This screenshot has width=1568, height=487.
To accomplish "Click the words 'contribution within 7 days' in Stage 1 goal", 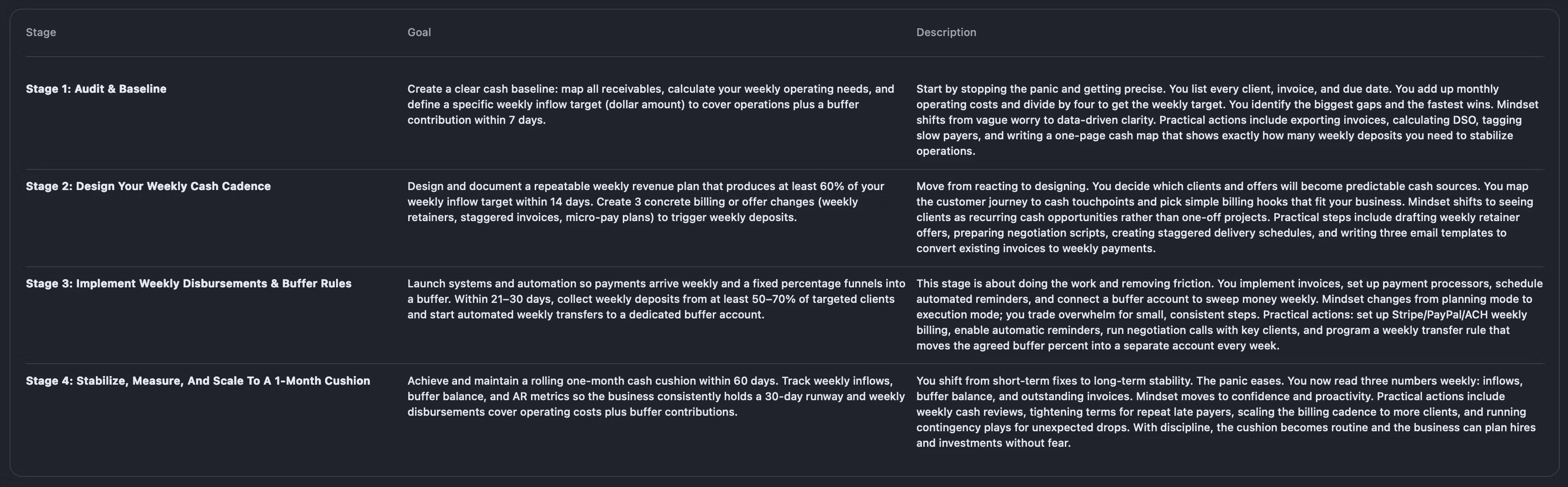I will pos(476,120).
